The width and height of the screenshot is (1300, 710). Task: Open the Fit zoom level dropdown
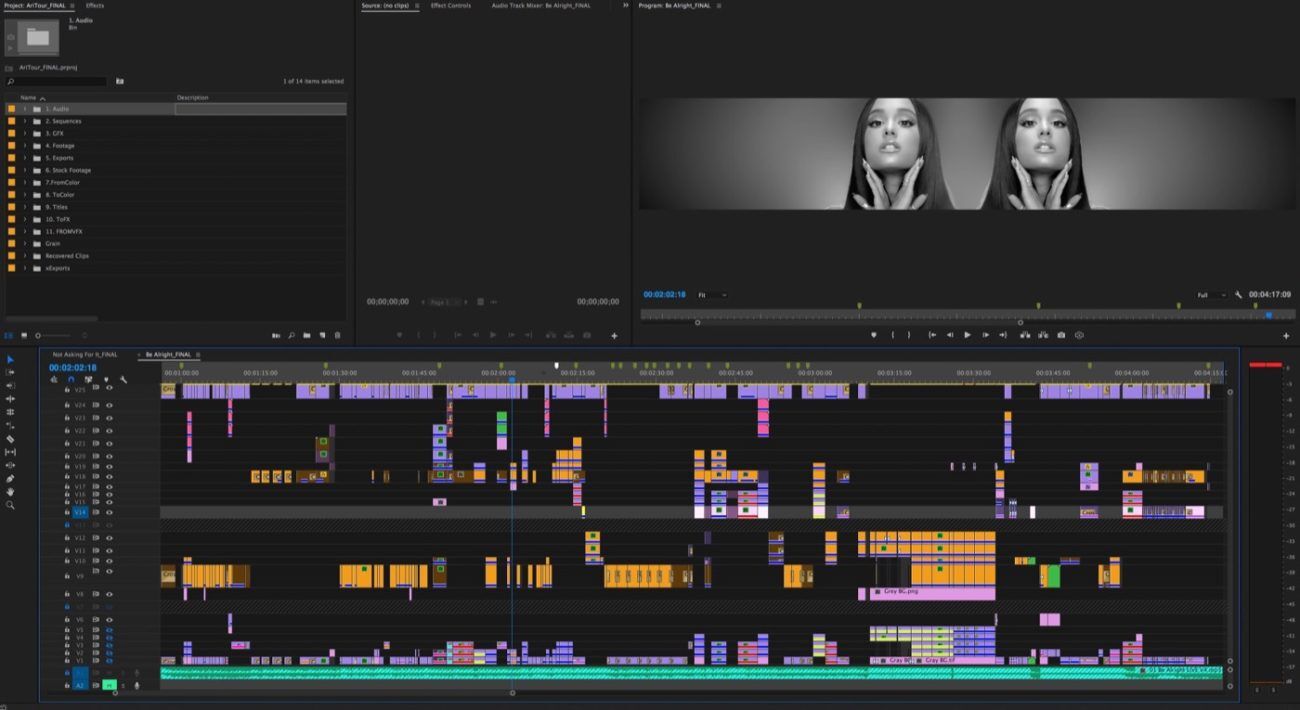(712, 294)
